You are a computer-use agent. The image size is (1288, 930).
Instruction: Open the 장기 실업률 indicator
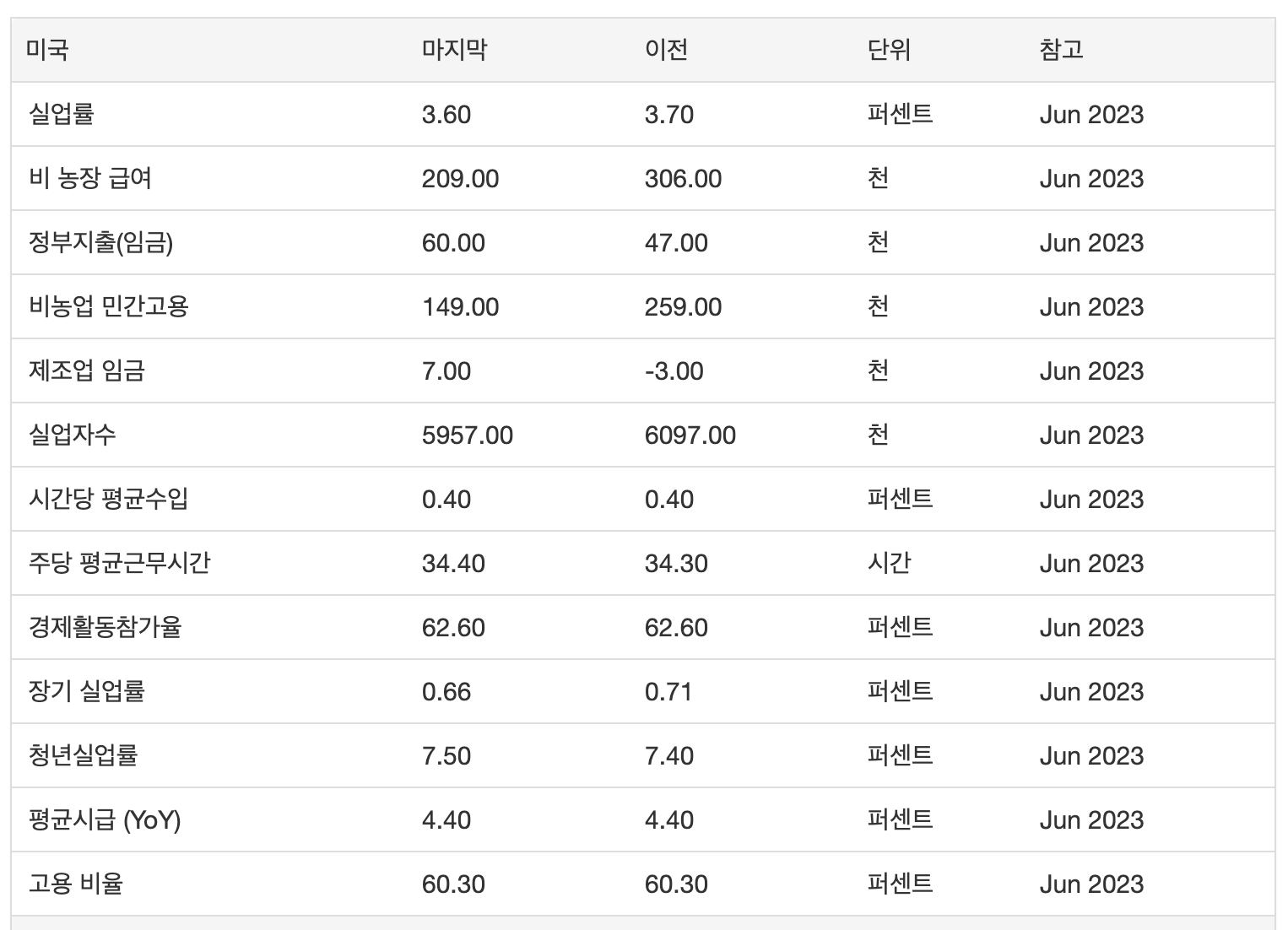[x=87, y=691]
